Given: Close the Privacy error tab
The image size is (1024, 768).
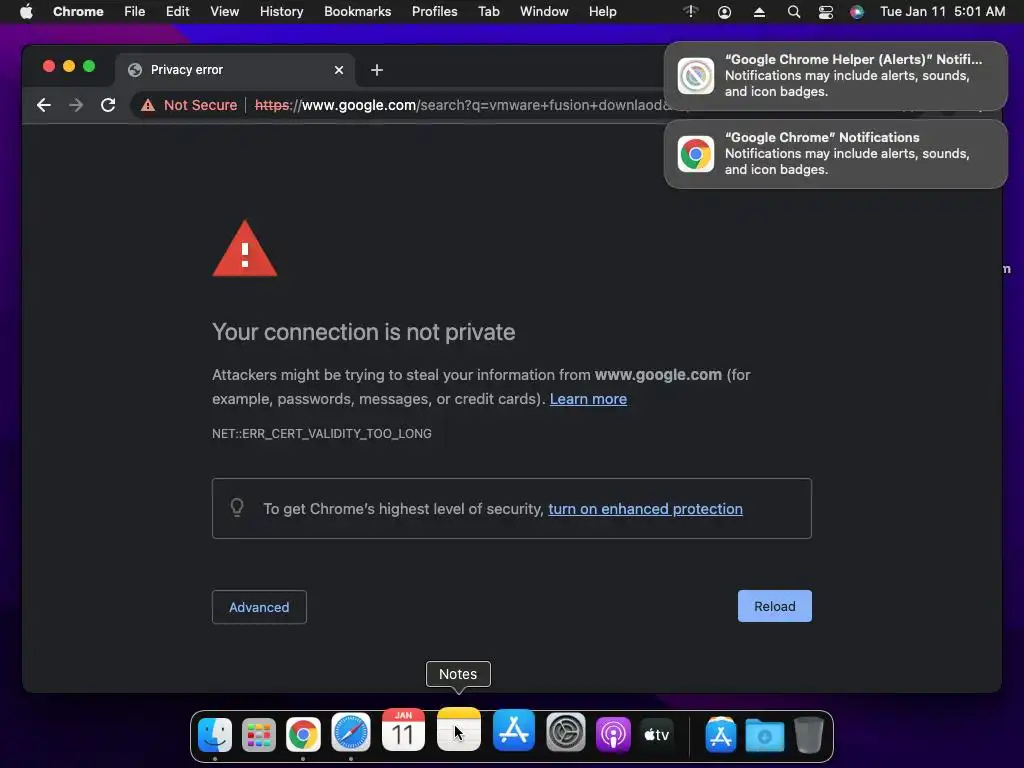Looking at the screenshot, I should tap(339, 70).
